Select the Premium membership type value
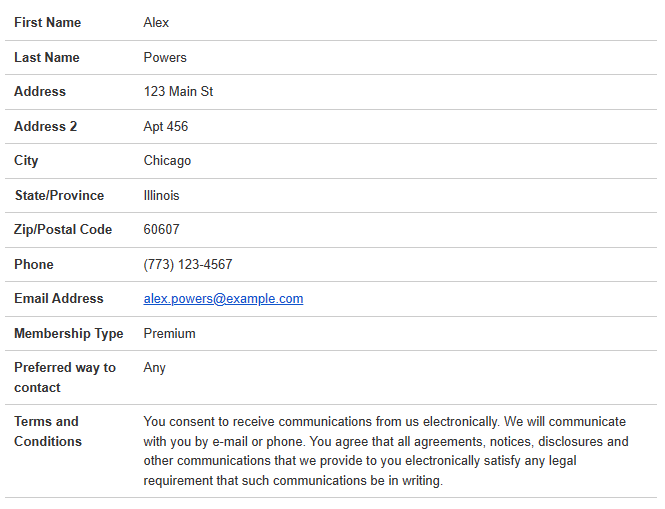665x509 pixels. (x=169, y=334)
